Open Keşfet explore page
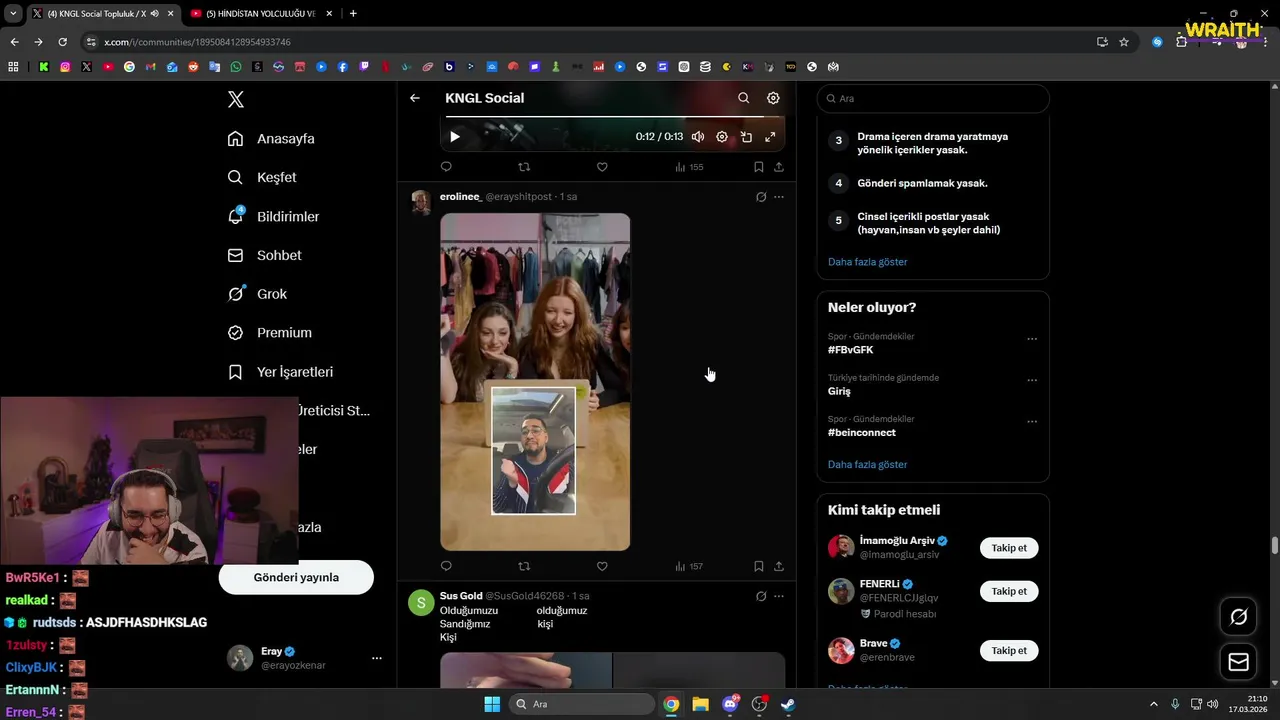This screenshot has height=720, width=1280. 262,177
